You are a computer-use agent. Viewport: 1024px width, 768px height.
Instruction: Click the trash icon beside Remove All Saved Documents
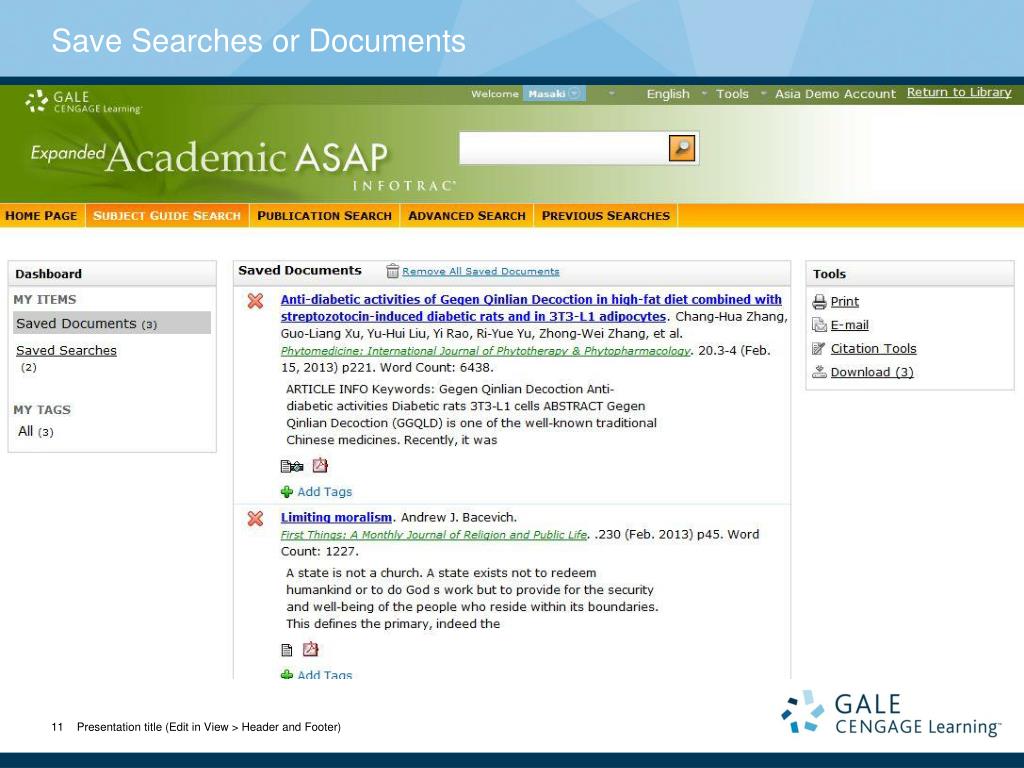392,270
